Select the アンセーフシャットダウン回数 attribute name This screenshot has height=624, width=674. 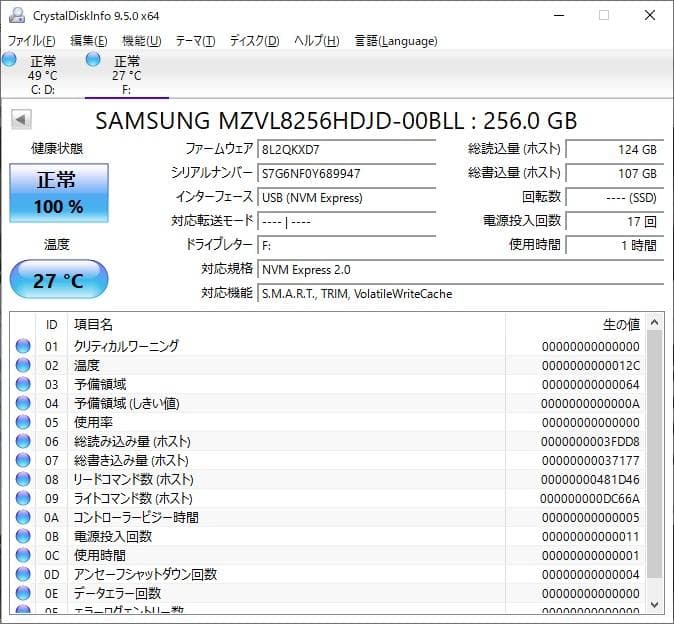click(x=145, y=575)
